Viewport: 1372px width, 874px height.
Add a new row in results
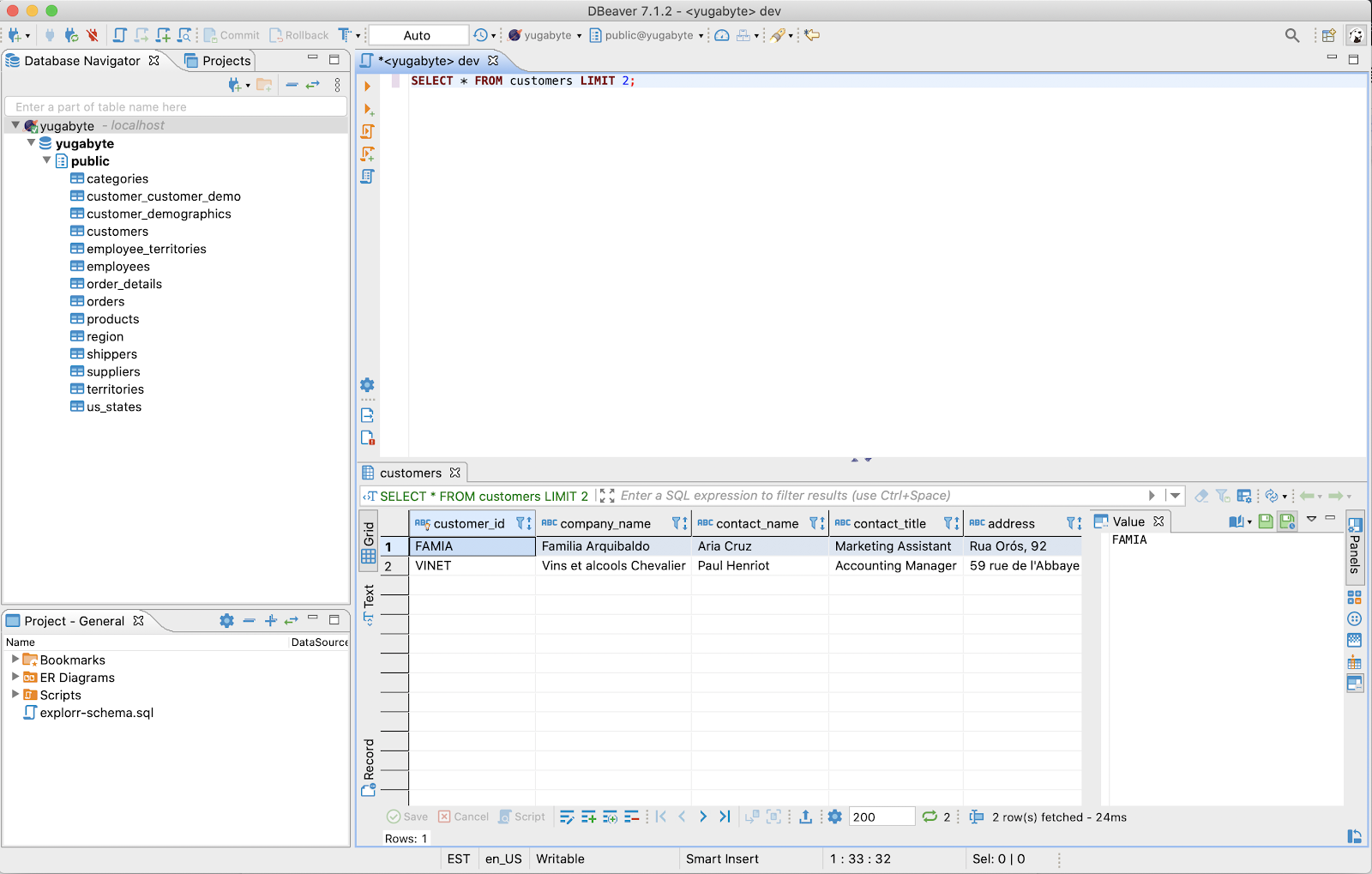588,817
